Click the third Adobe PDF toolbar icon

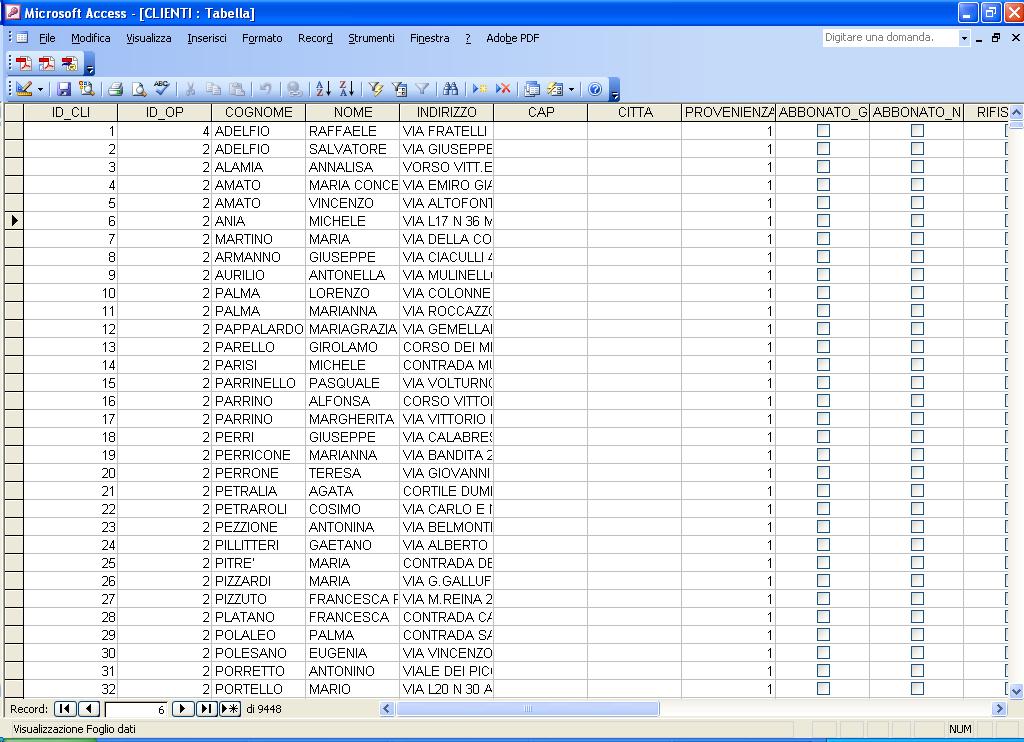pyautogui.click(x=69, y=63)
